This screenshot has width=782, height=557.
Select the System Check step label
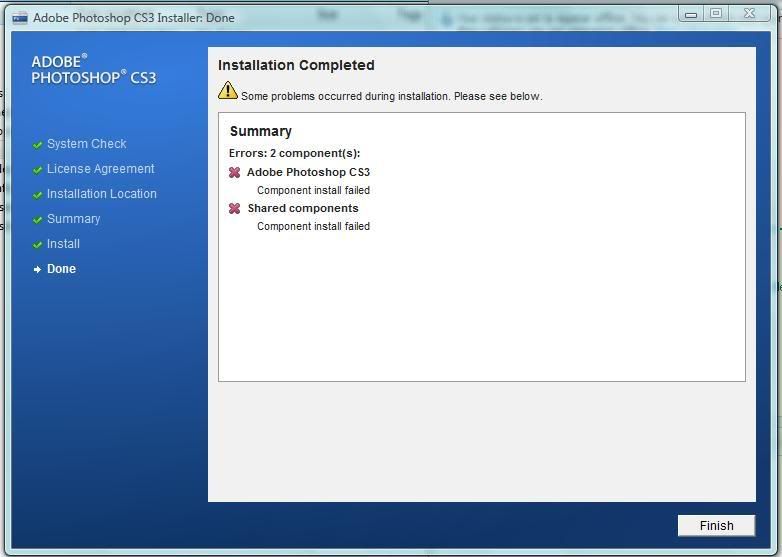(87, 144)
